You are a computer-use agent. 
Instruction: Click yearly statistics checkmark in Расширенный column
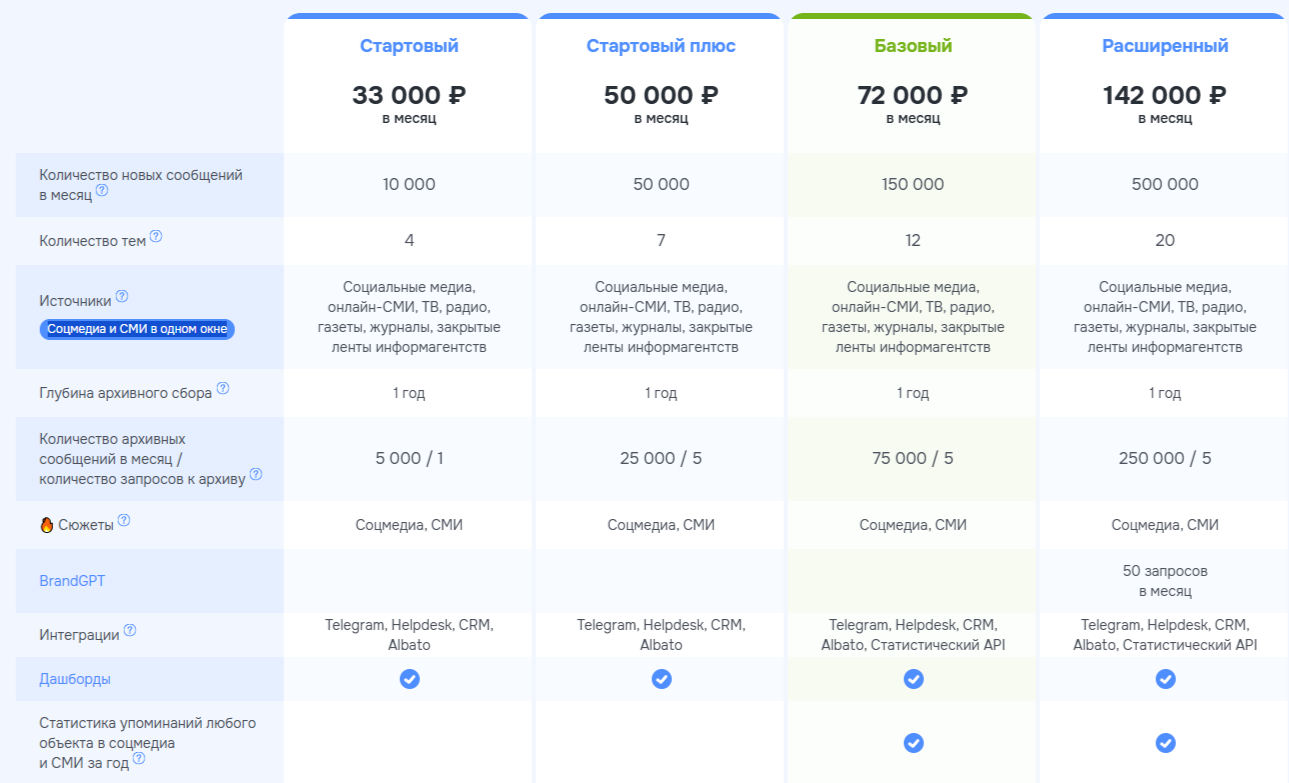[x=1165, y=743]
